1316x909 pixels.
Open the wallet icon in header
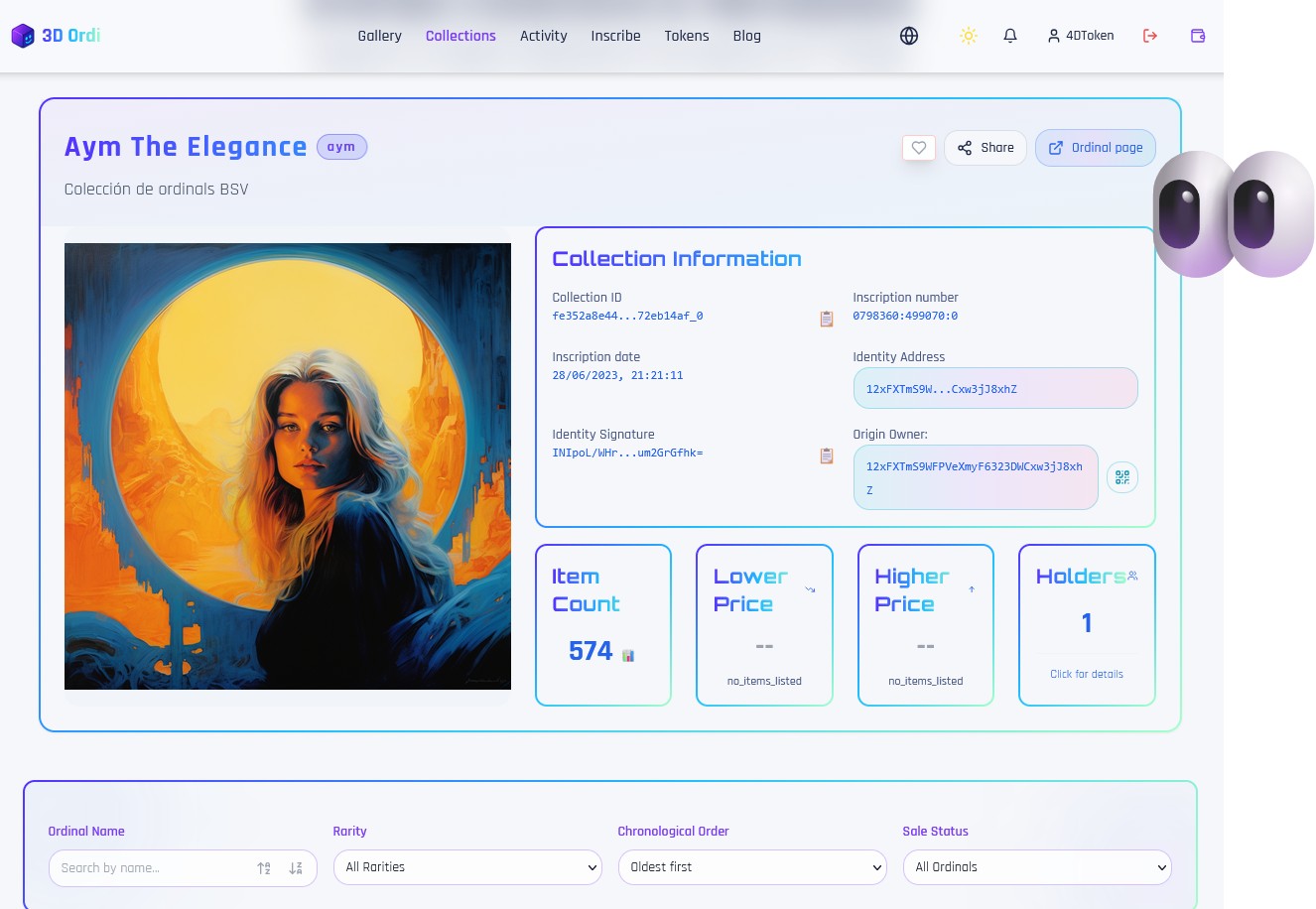click(1198, 36)
